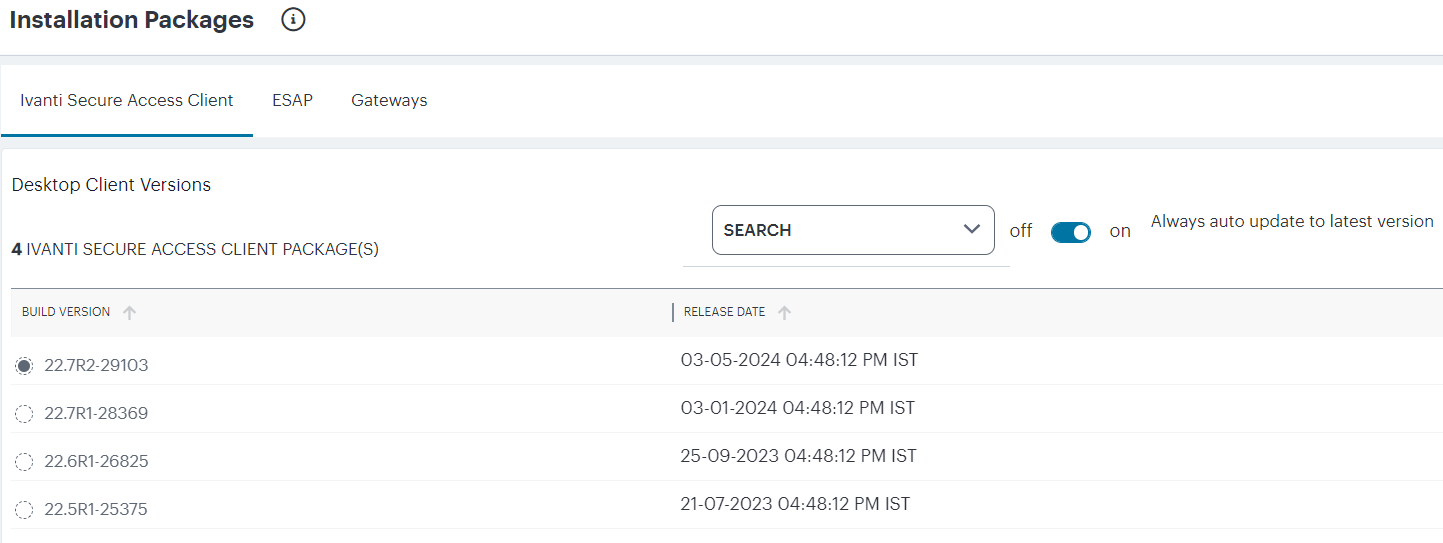Select the 22.5R1-25375 radio button

point(24,510)
